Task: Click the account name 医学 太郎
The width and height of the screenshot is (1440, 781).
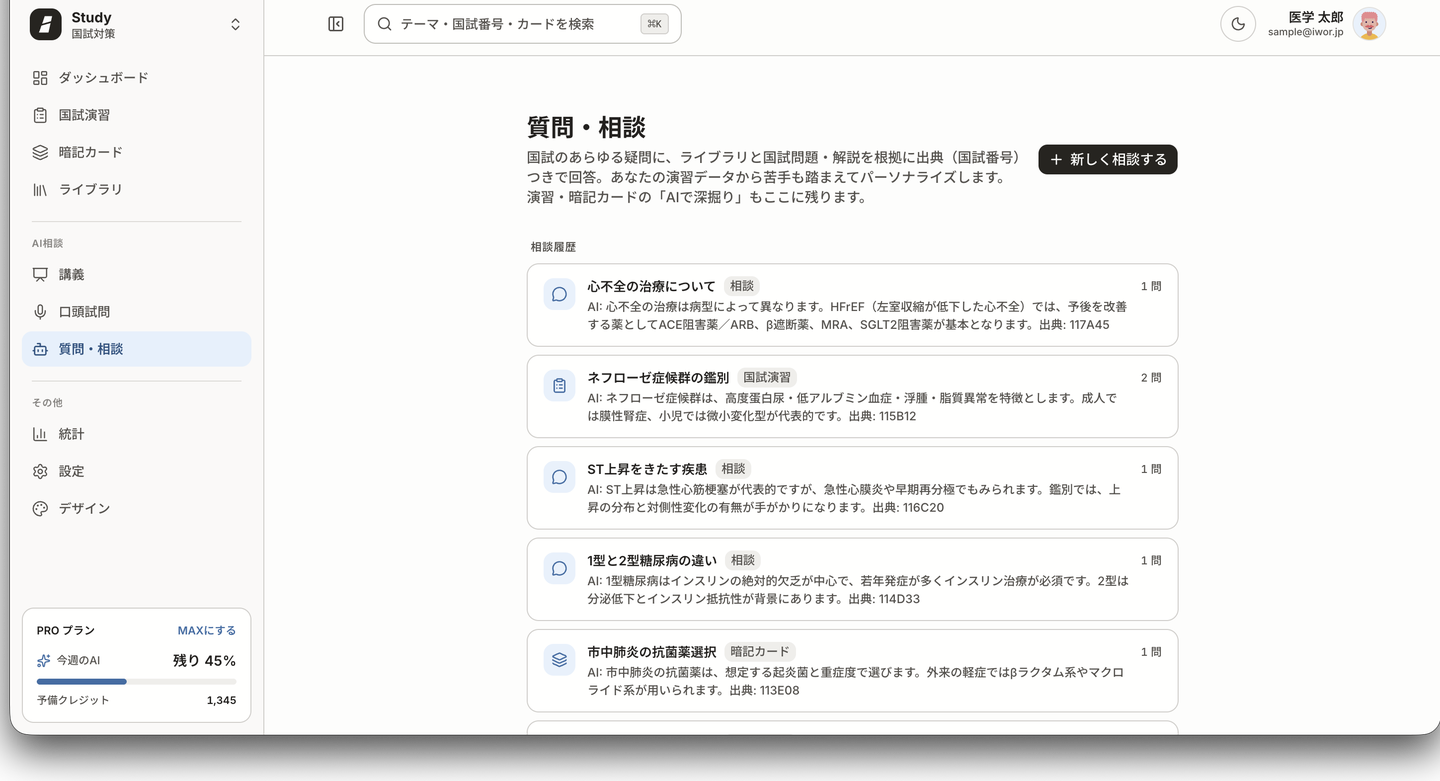Action: pyautogui.click(x=1316, y=17)
